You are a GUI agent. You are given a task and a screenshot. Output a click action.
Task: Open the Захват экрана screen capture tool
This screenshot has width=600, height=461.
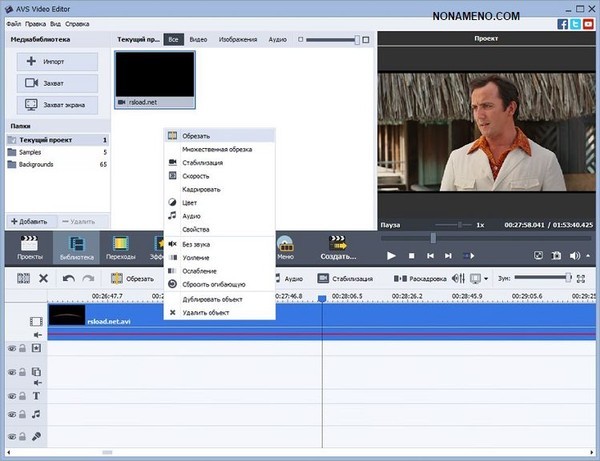point(57,104)
